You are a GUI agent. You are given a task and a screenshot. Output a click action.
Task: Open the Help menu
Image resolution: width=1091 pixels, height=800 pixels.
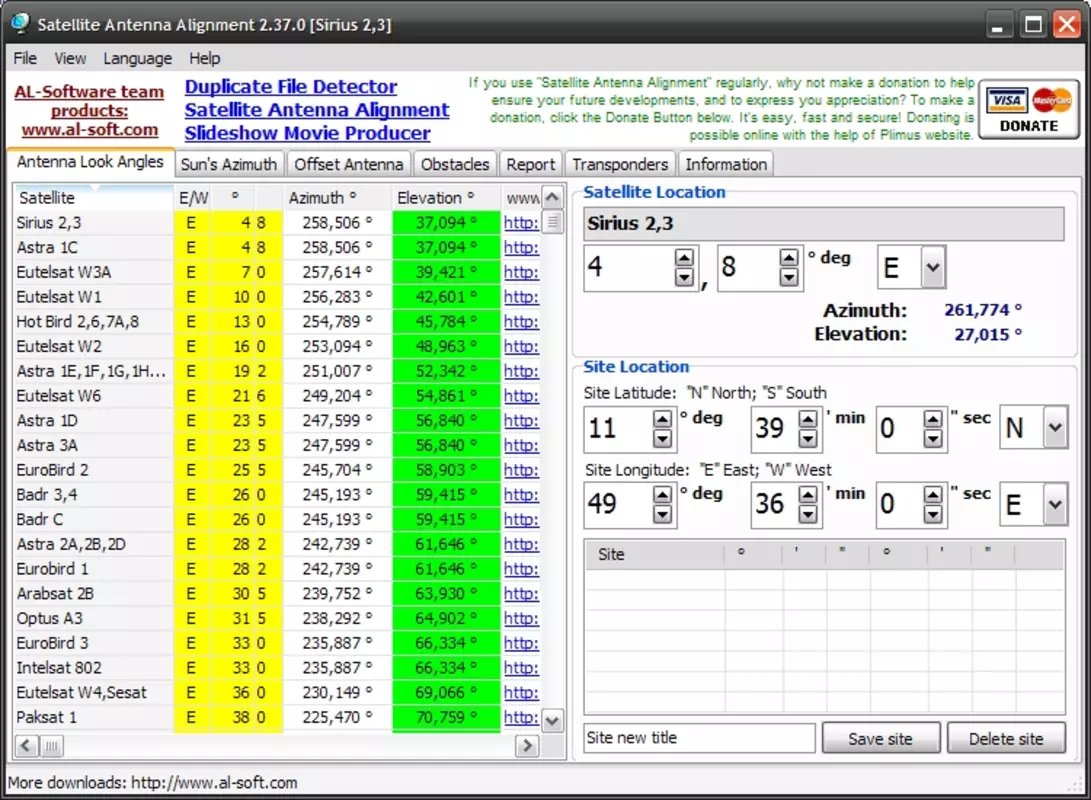[x=205, y=58]
